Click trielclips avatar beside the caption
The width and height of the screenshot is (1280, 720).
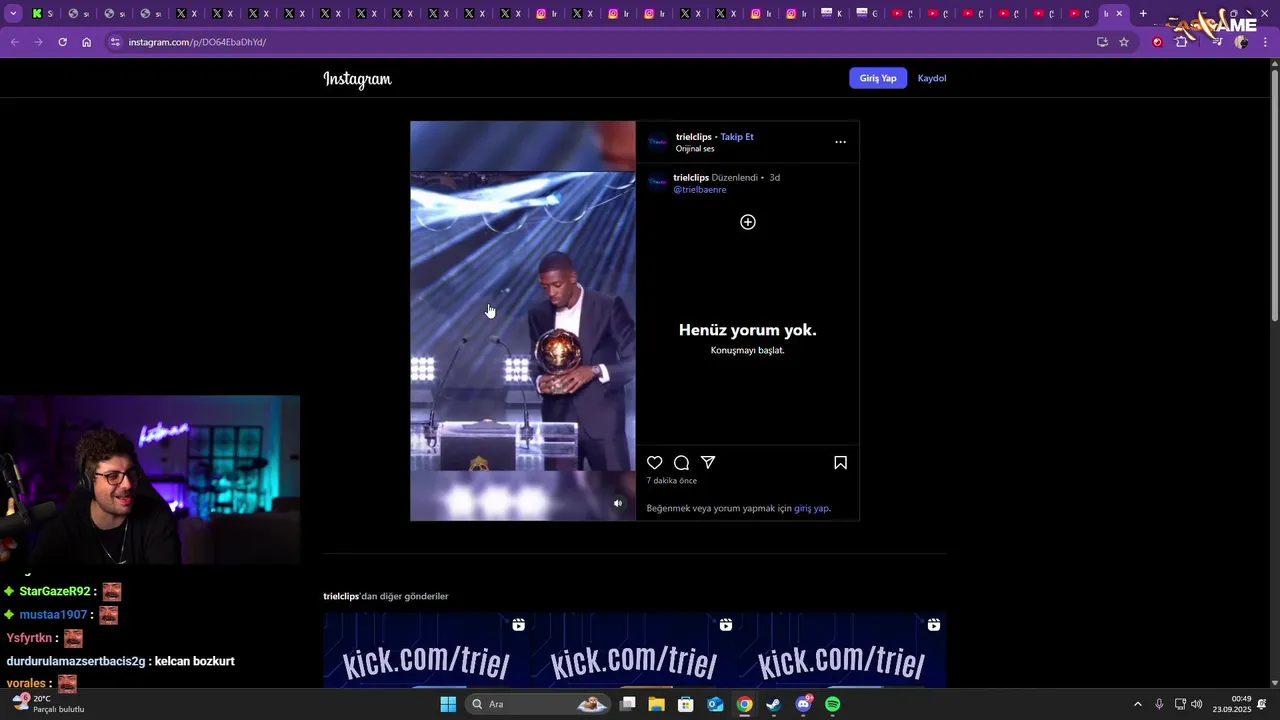657,182
